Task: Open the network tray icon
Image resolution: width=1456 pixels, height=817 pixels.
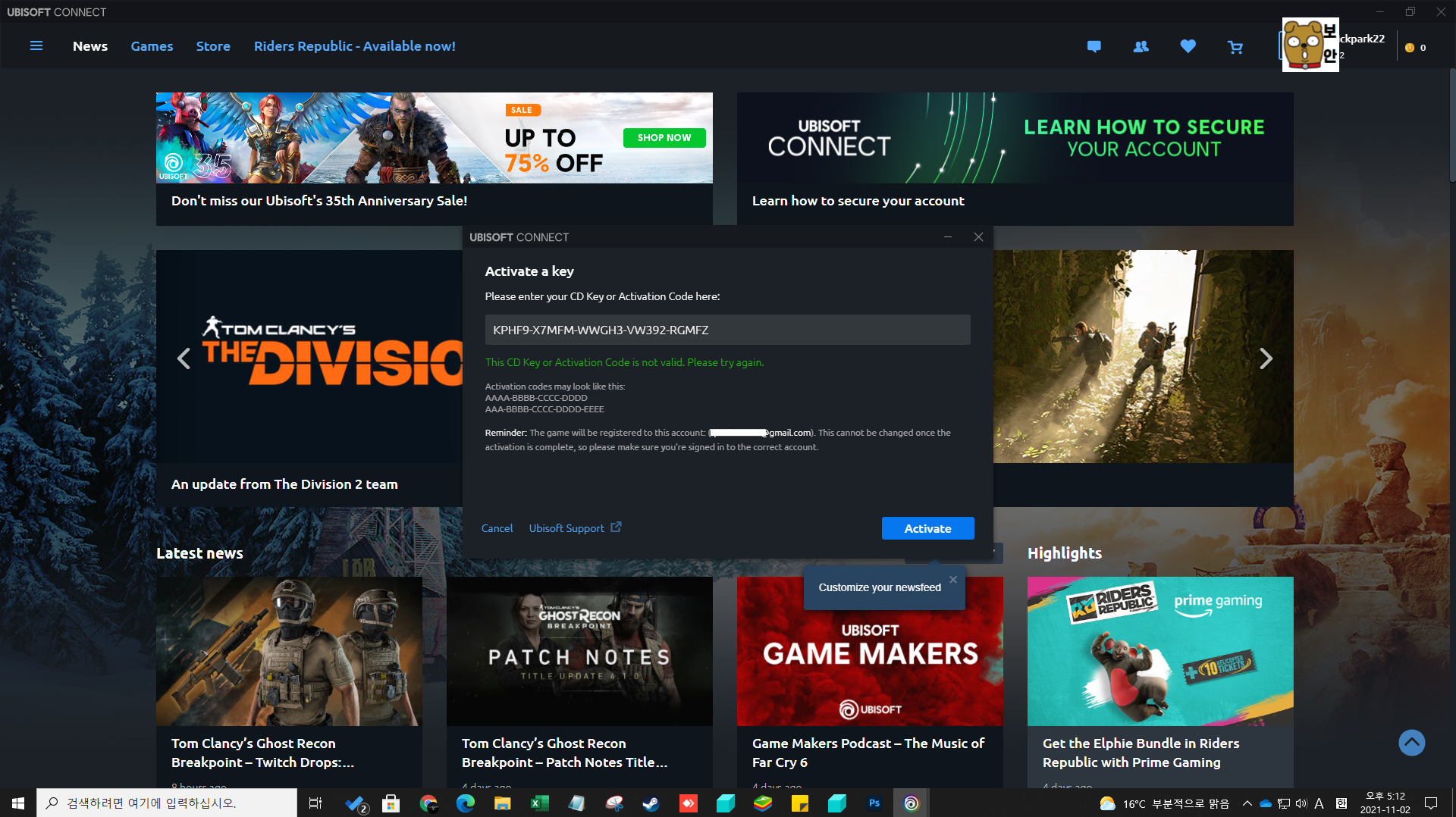Action: tap(1283, 803)
